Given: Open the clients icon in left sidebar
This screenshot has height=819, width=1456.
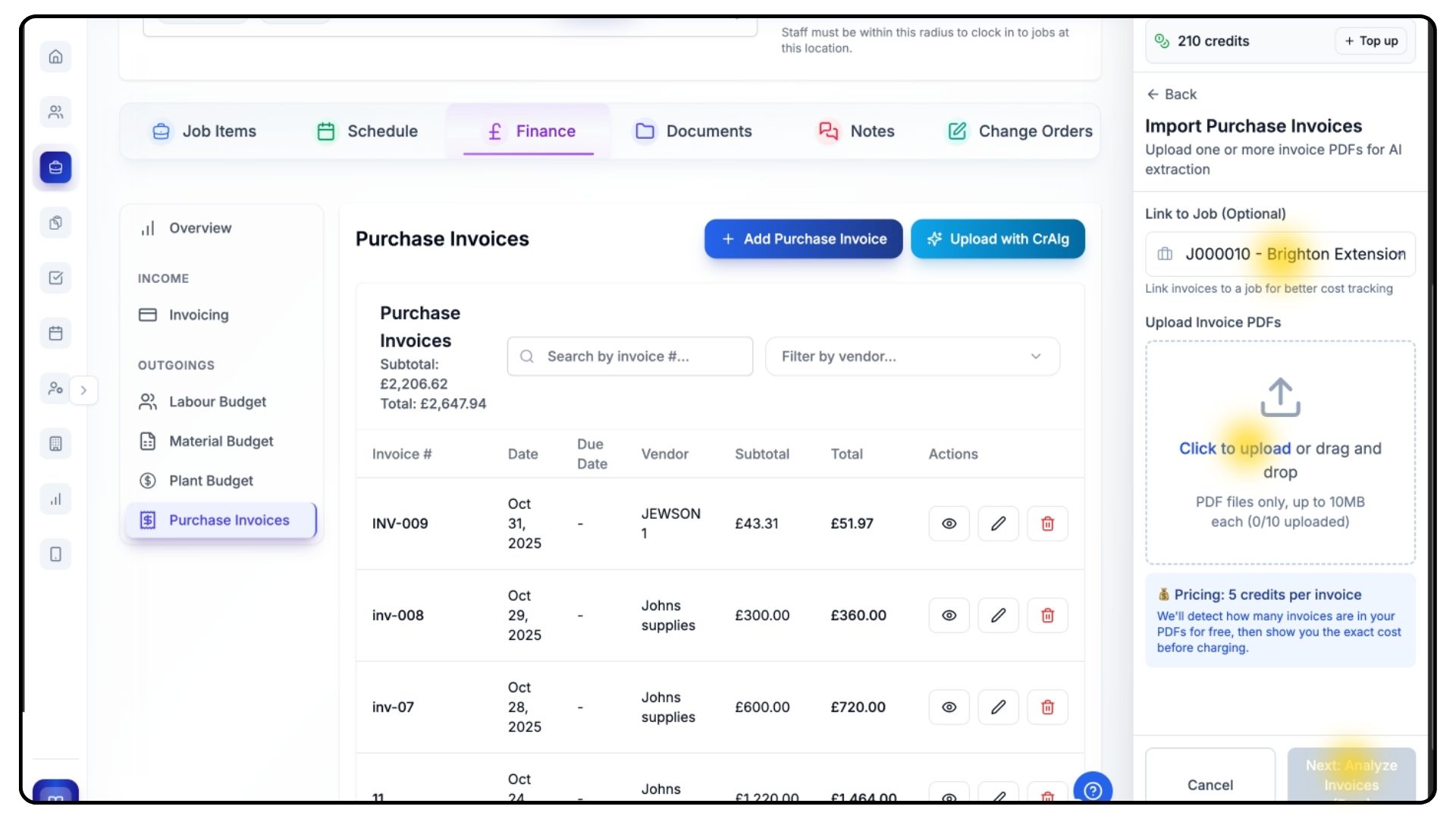Looking at the screenshot, I should click(55, 112).
